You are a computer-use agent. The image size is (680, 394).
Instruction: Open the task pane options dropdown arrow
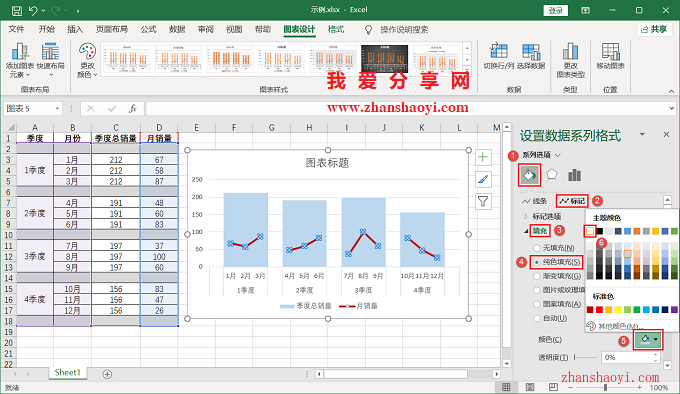642,134
